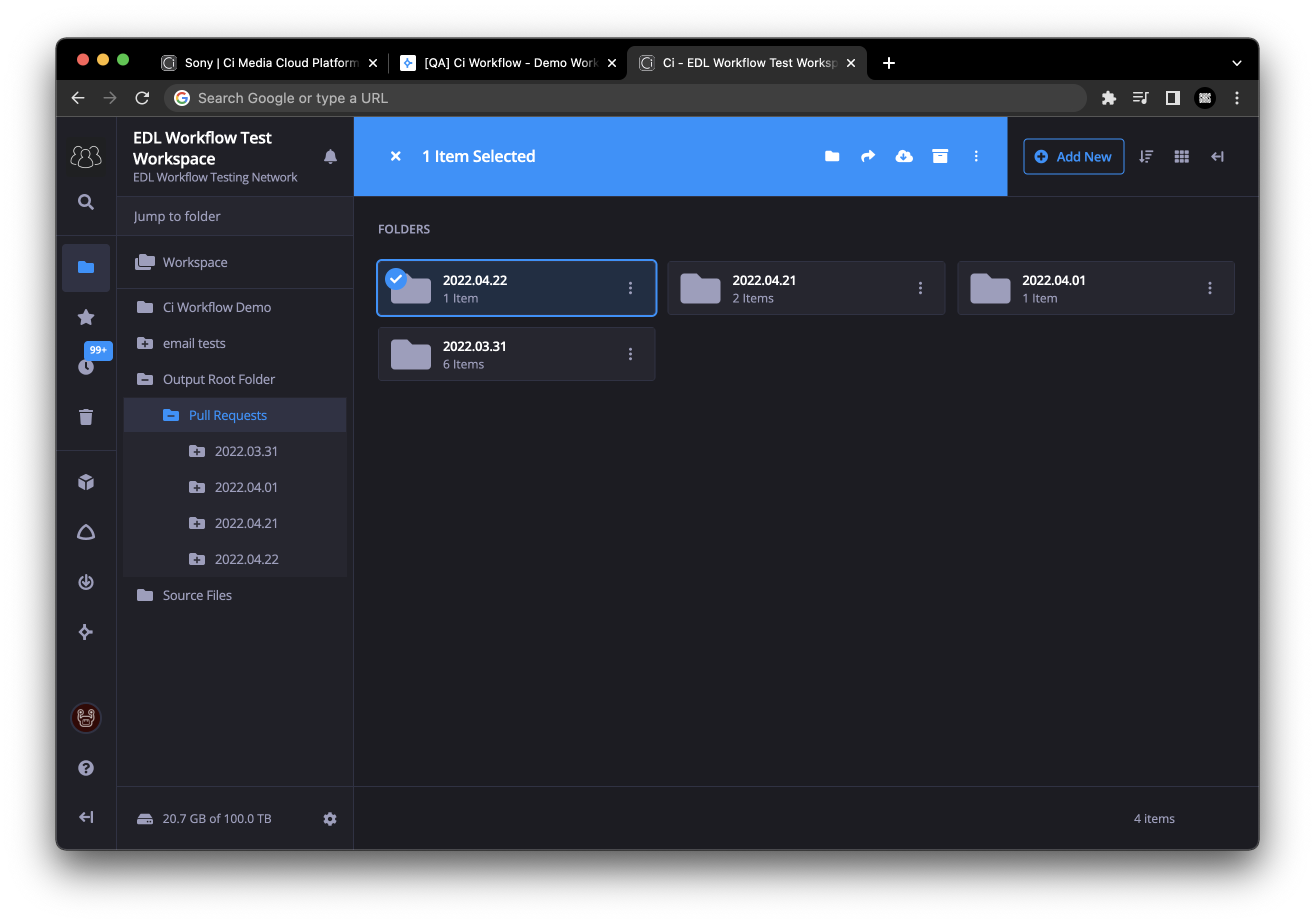This screenshot has height=924, width=1315.
Task: Move selected item with folder icon
Action: 832,156
